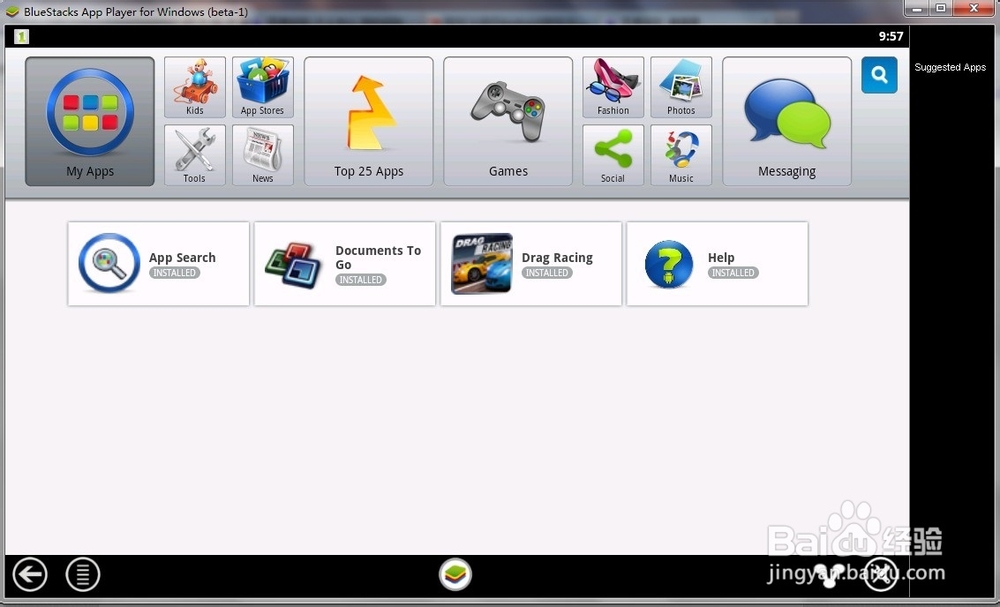
Task: Open the Fashion category
Action: coord(613,87)
